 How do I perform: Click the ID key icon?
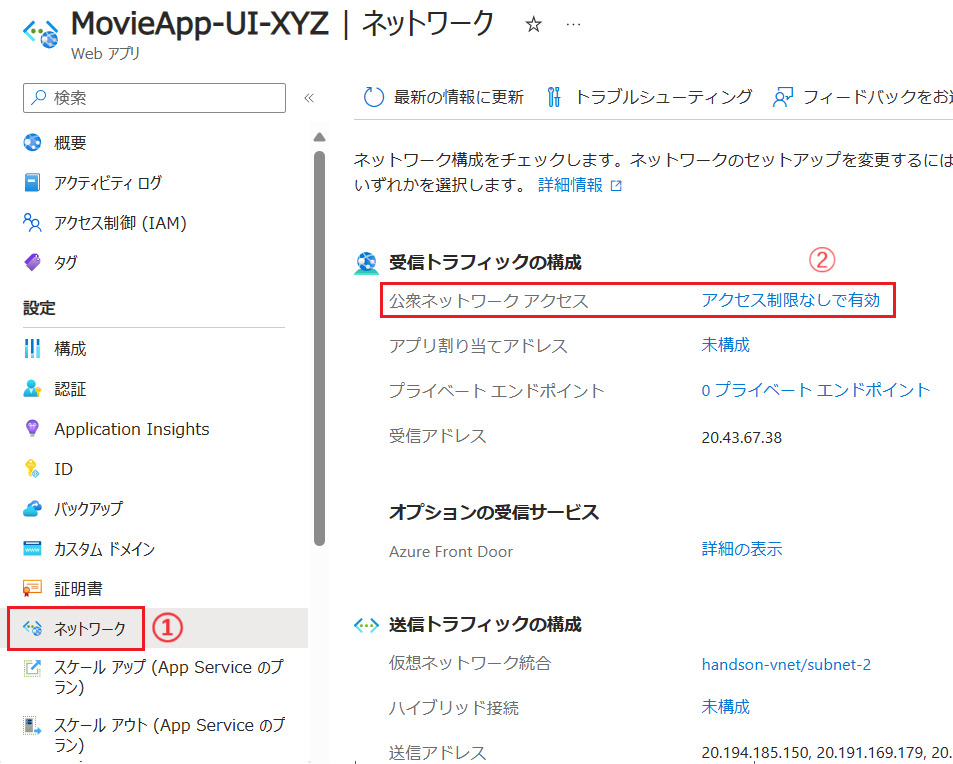pyautogui.click(x=32, y=469)
